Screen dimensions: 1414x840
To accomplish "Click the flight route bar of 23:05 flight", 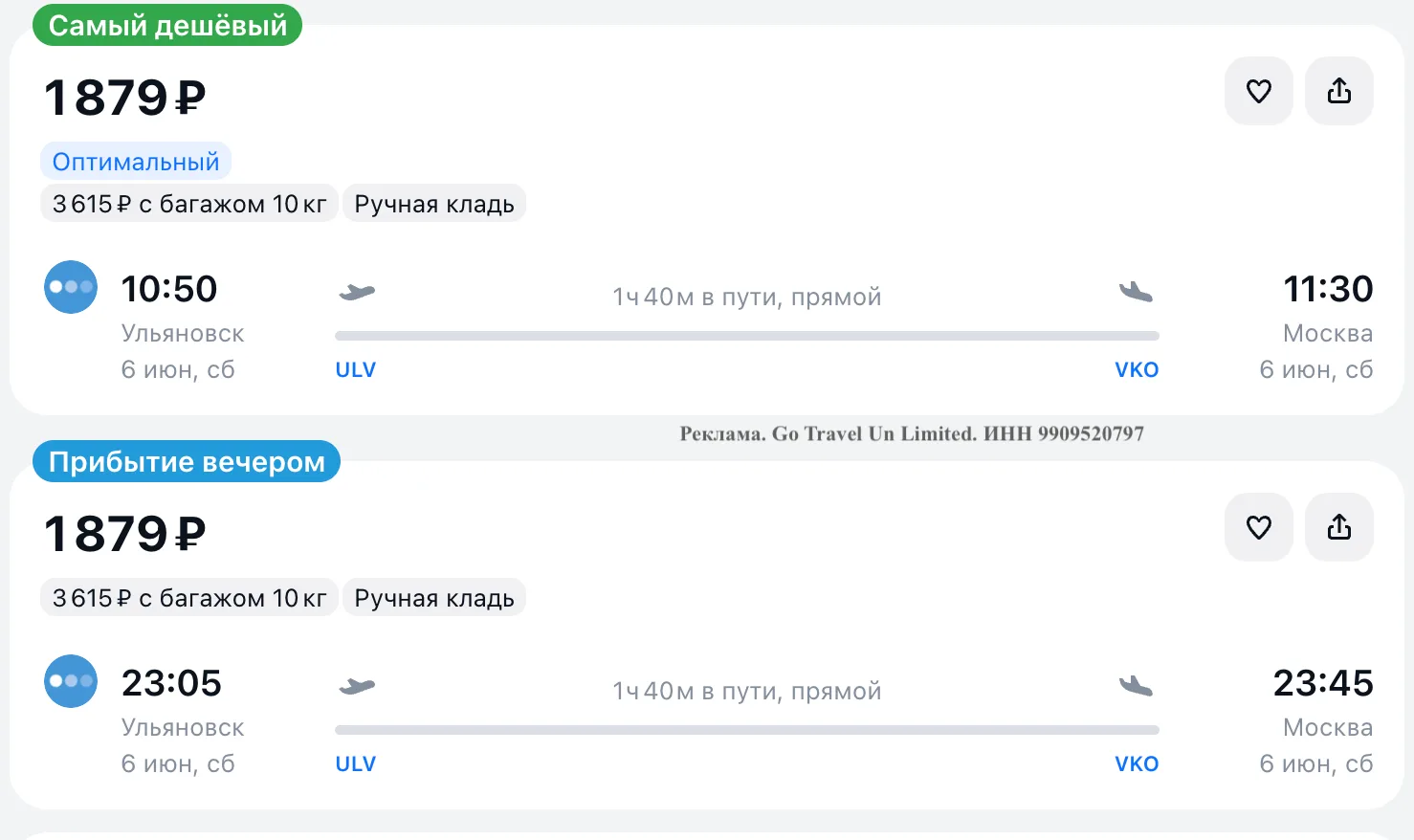I will pyautogui.click(x=747, y=730).
